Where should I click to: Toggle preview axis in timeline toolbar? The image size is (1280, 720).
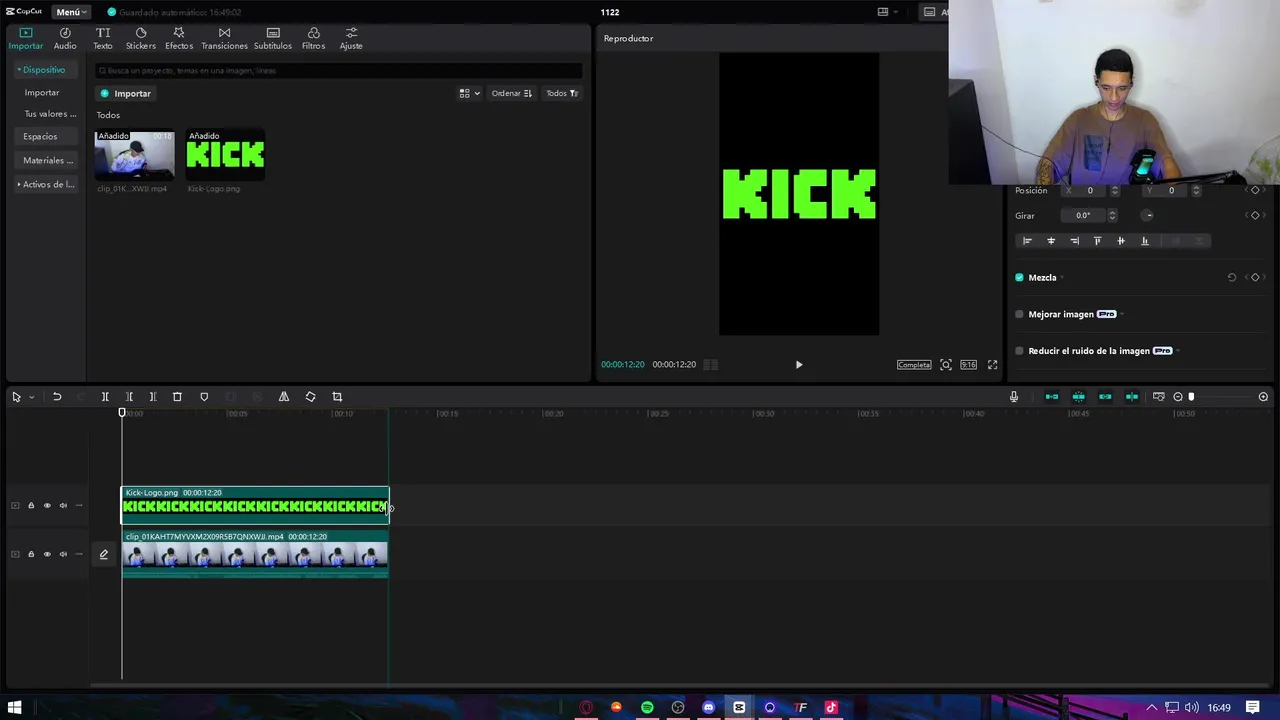[x=1132, y=397]
